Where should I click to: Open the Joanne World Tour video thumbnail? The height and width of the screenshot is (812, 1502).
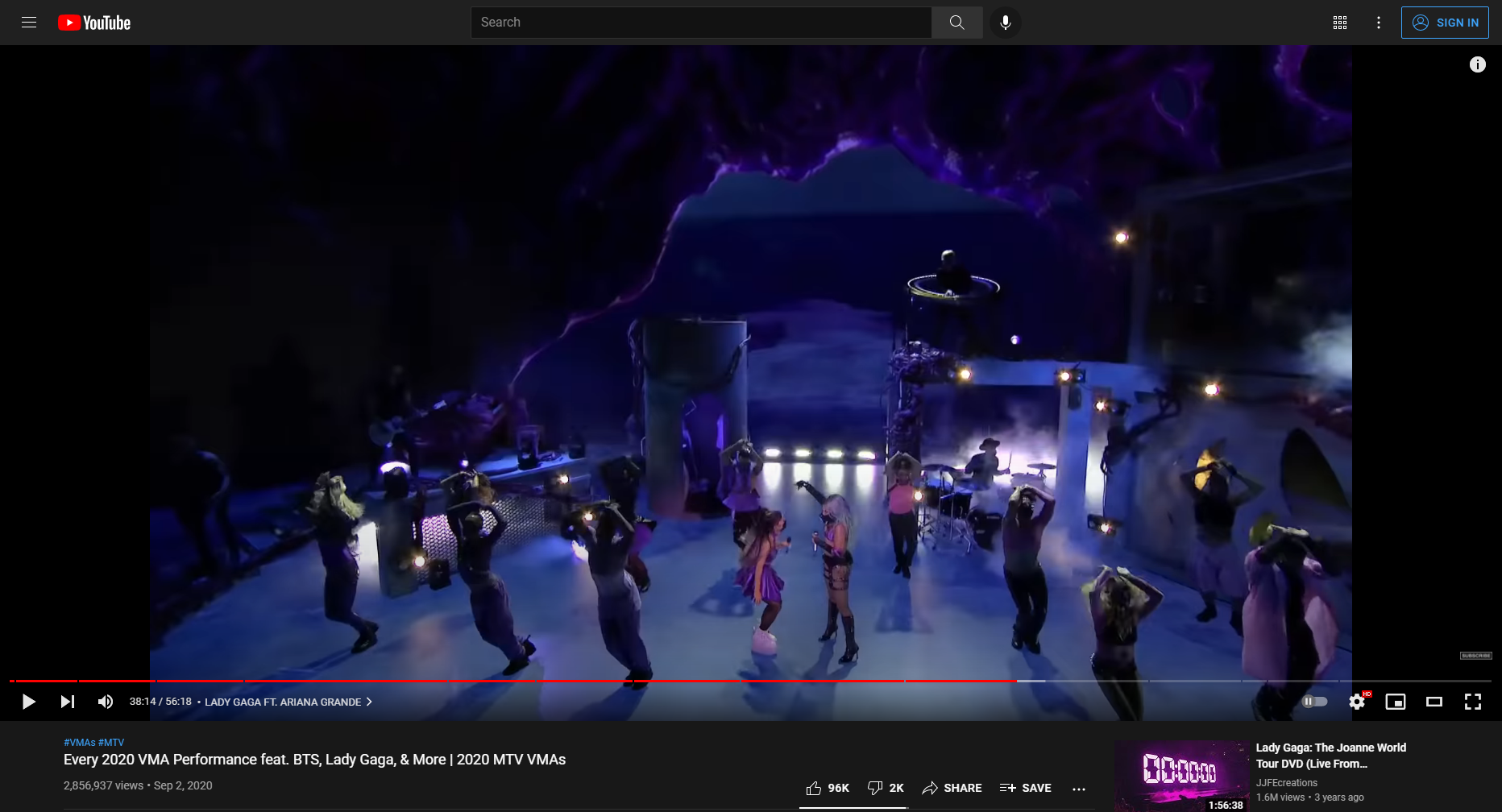[1181, 776]
